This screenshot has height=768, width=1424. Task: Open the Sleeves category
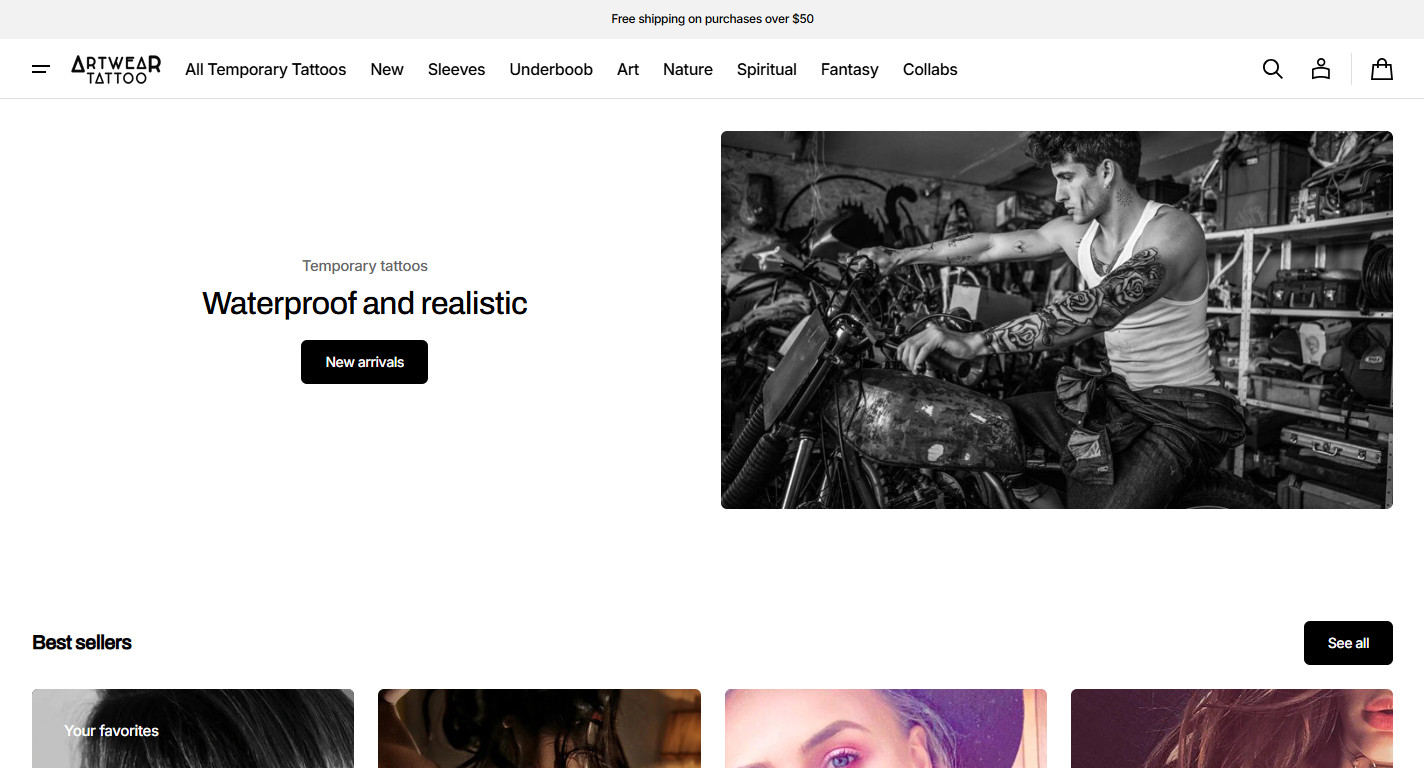coord(456,69)
